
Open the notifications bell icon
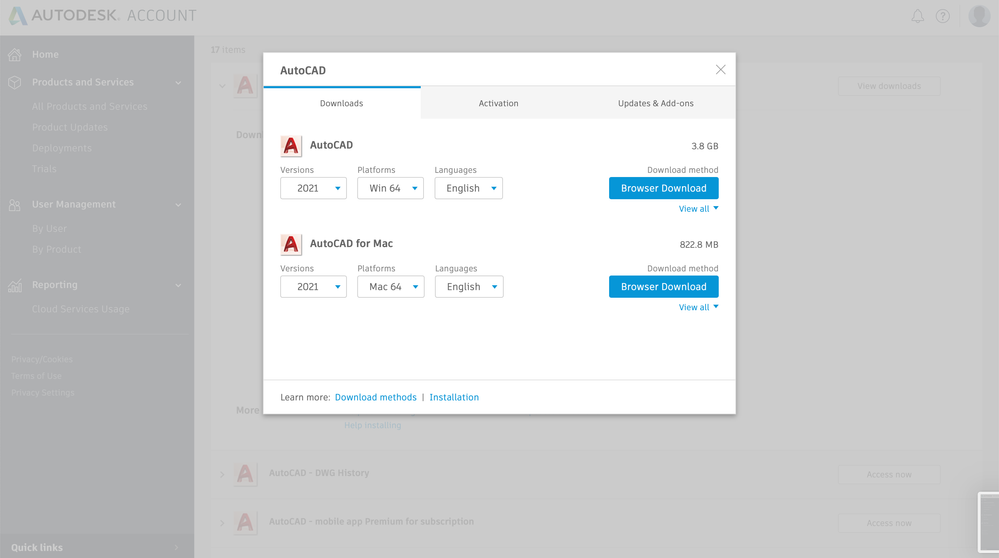click(x=917, y=17)
